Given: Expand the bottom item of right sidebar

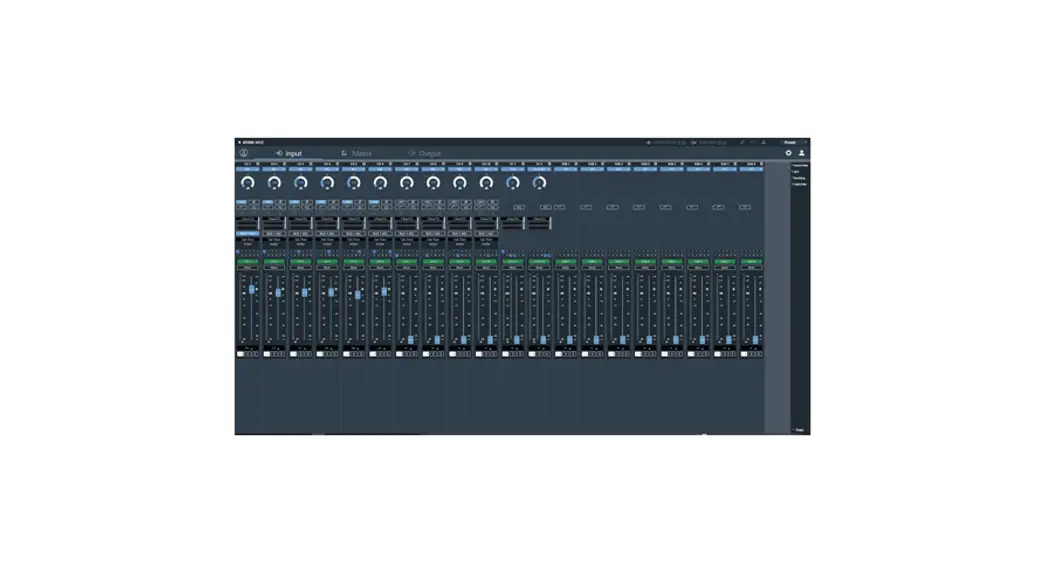Looking at the screenshot, I should point(798,430).
